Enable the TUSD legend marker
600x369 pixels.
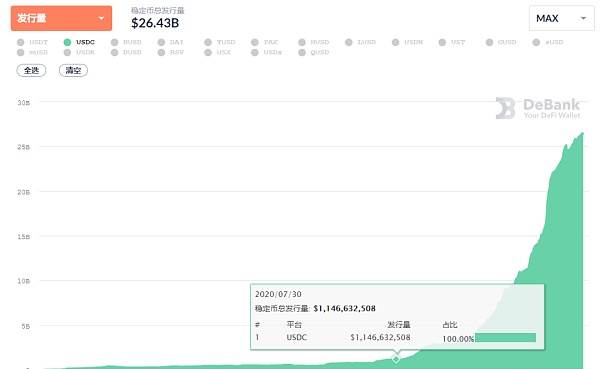pyautogui.click(x=208, y=42)
